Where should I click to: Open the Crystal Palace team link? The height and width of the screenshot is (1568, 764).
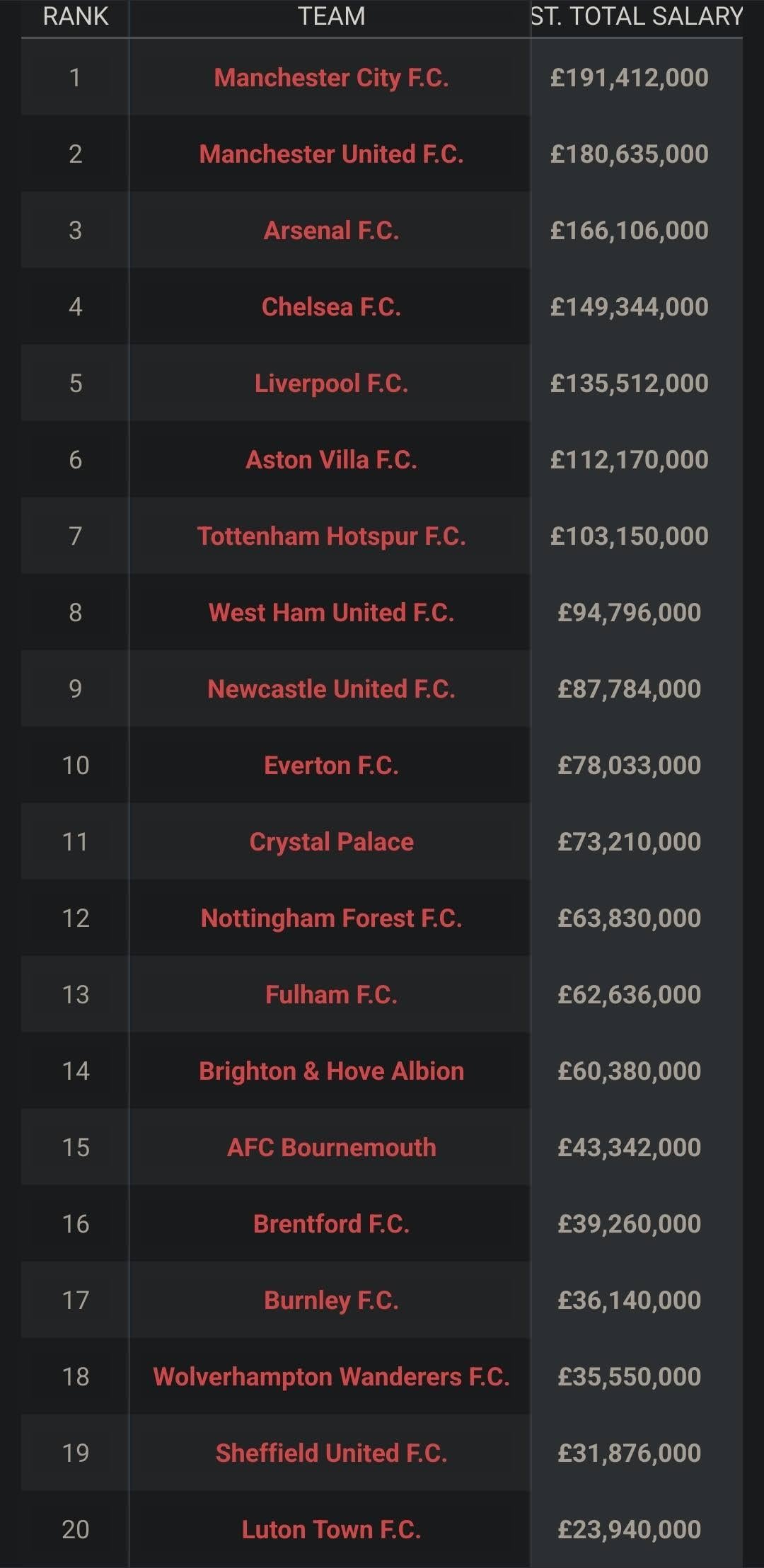click(x=331, y=842)
